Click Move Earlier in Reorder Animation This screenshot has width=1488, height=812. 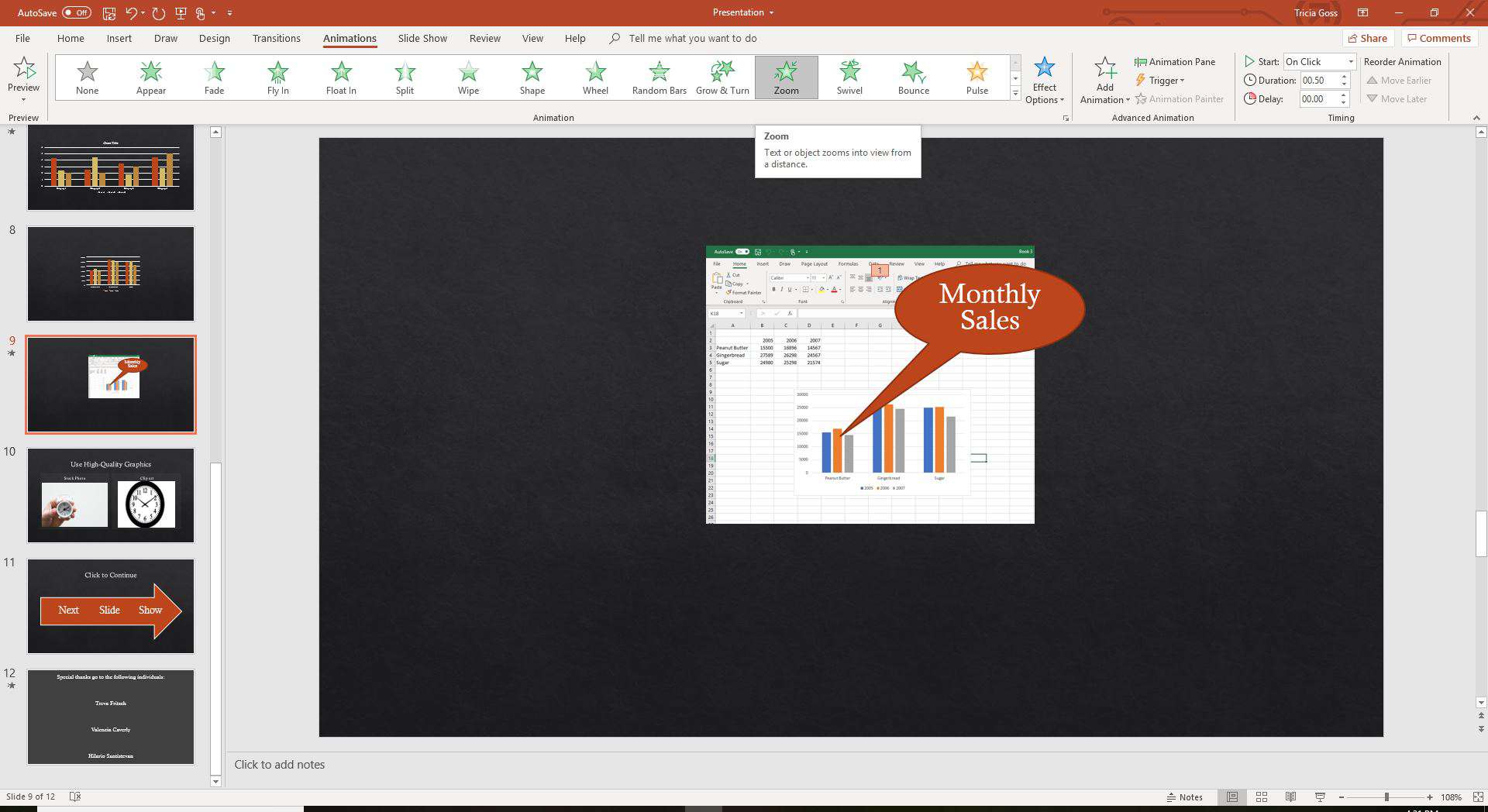point(1399,81)
